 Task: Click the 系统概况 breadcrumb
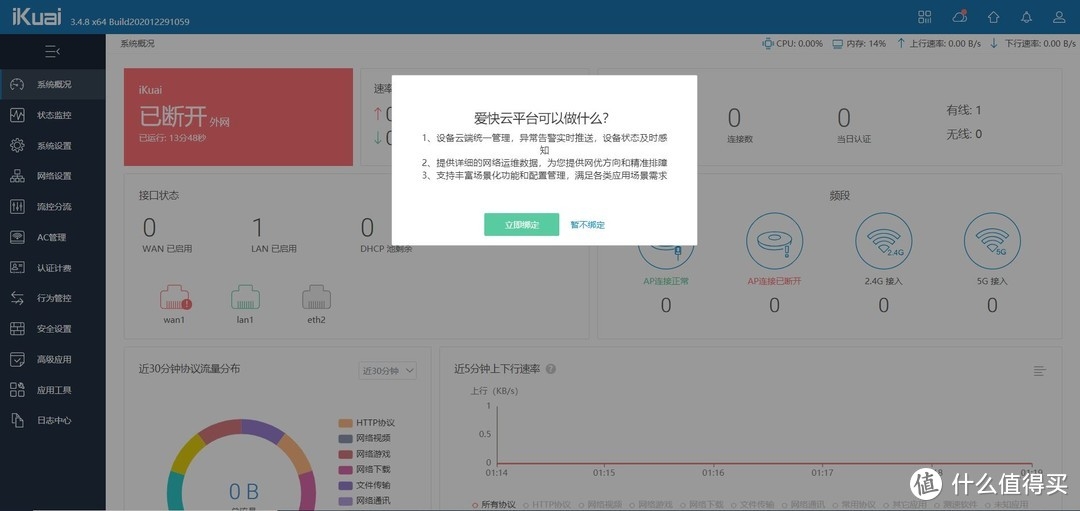point(138,43)
